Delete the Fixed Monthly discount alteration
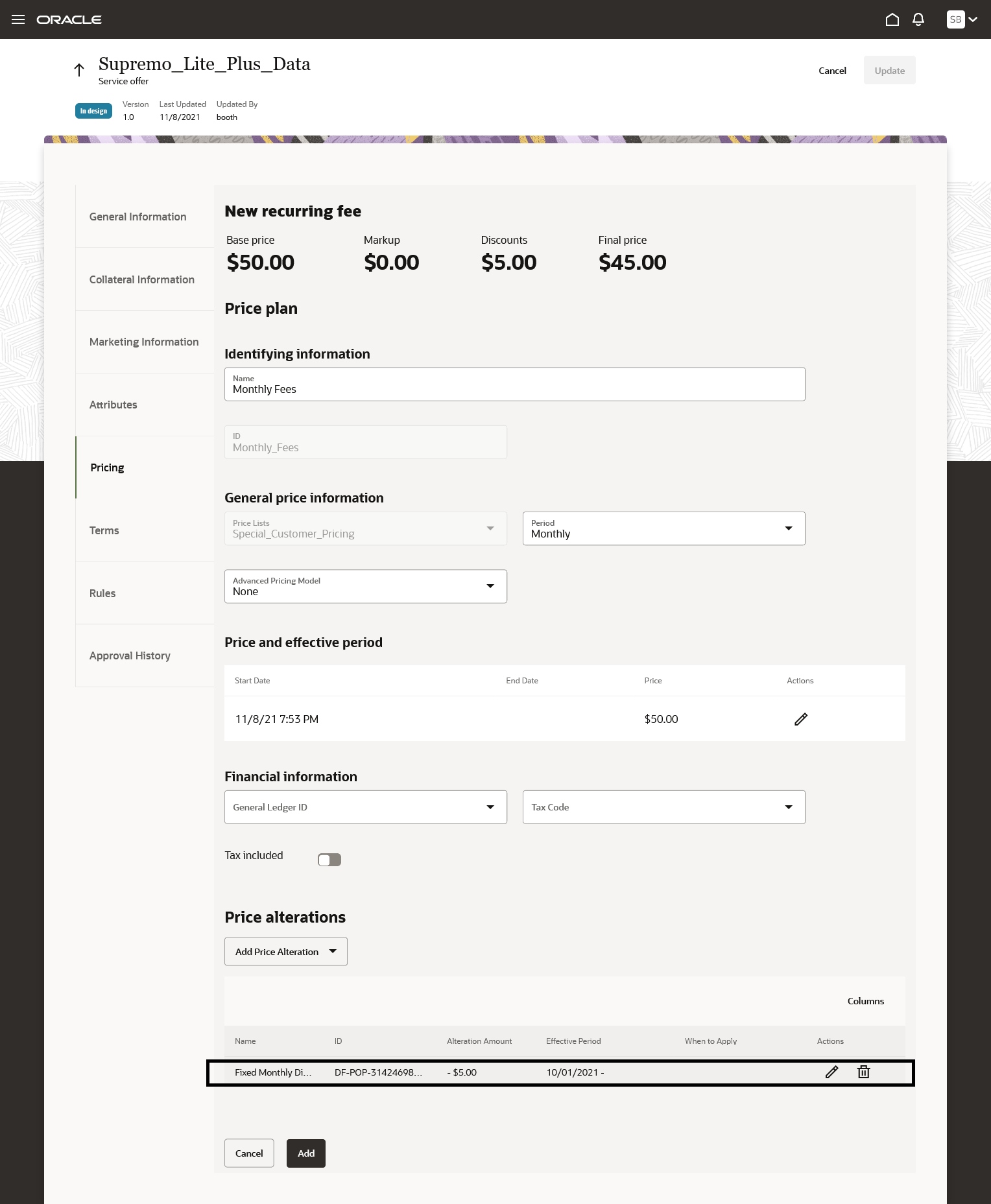This screenshot has height=1204, width=991. (x=864, y=1072)
